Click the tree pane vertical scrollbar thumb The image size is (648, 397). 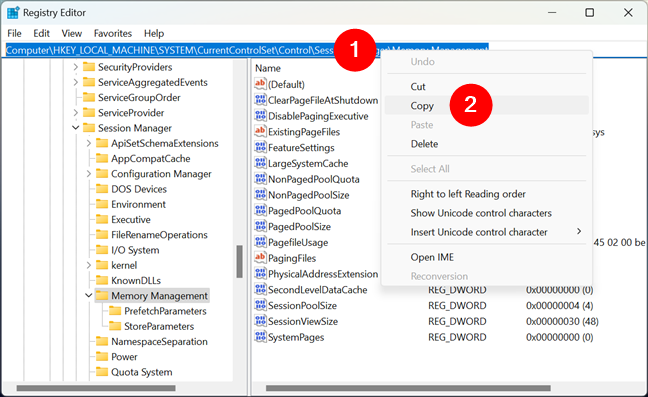[x=239, y=261]
